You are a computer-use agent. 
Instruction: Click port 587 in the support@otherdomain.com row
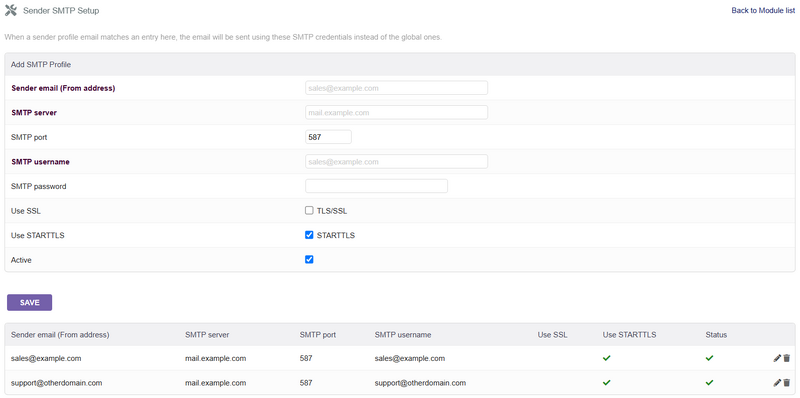tap(306, 382)
